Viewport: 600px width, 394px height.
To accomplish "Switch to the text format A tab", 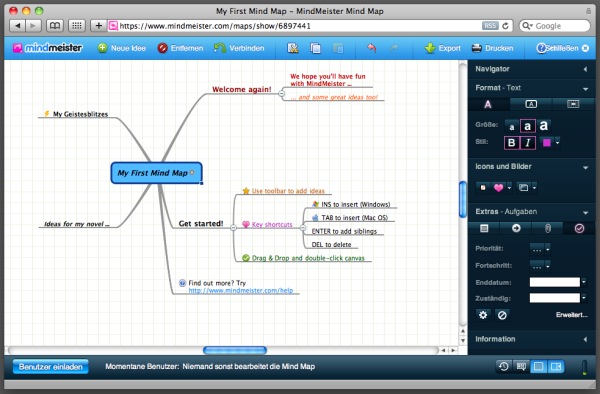I will point(488,104).
